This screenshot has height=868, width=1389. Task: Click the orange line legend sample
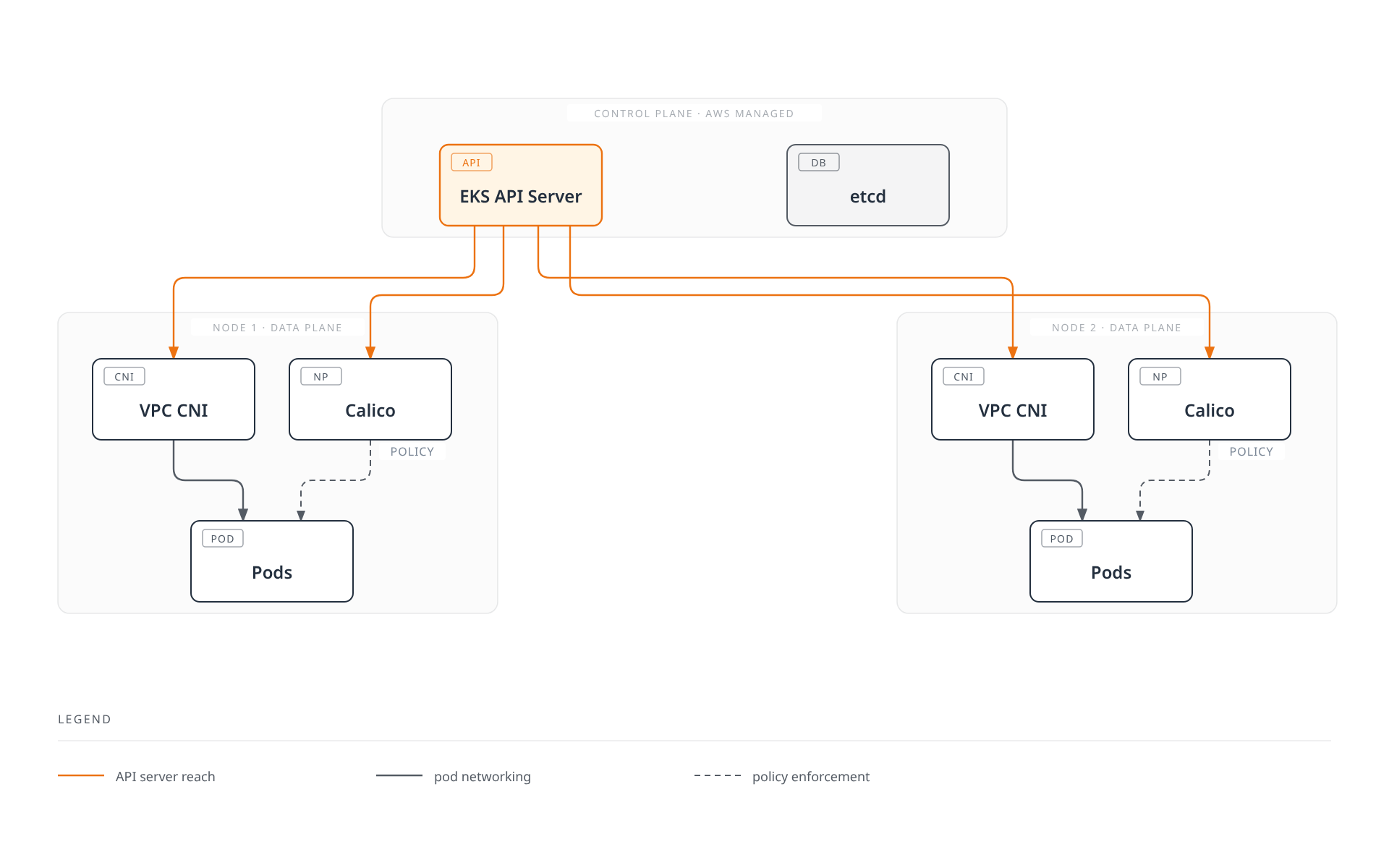coord(81,775)
